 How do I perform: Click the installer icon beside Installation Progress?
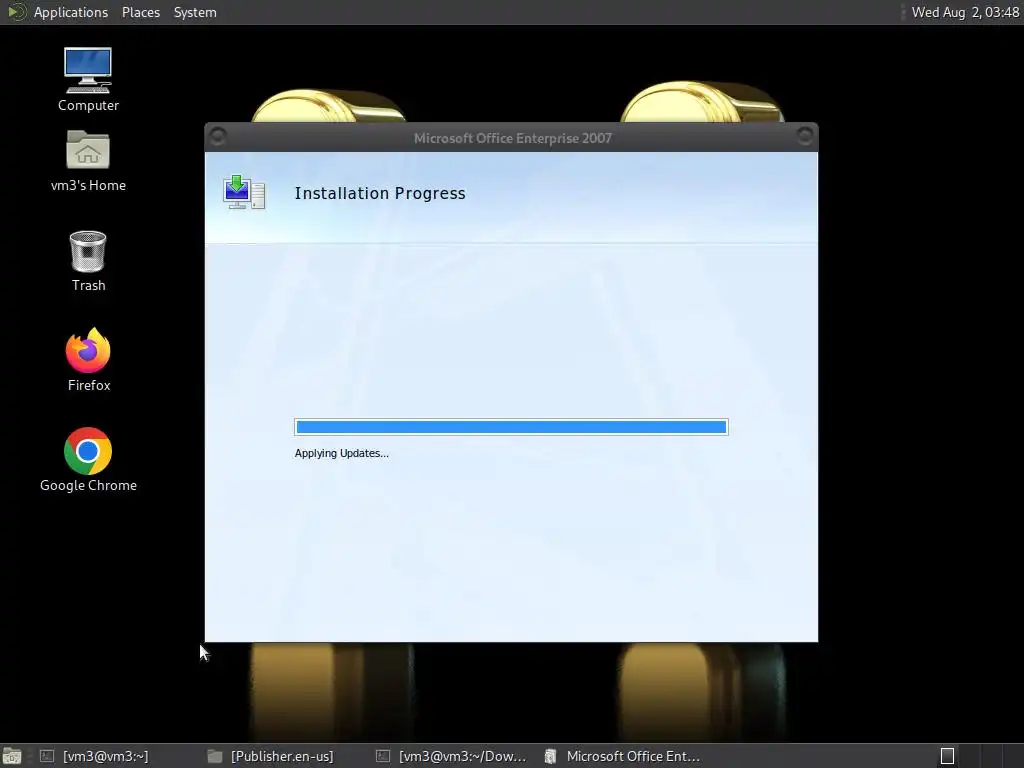click(244, 192)
